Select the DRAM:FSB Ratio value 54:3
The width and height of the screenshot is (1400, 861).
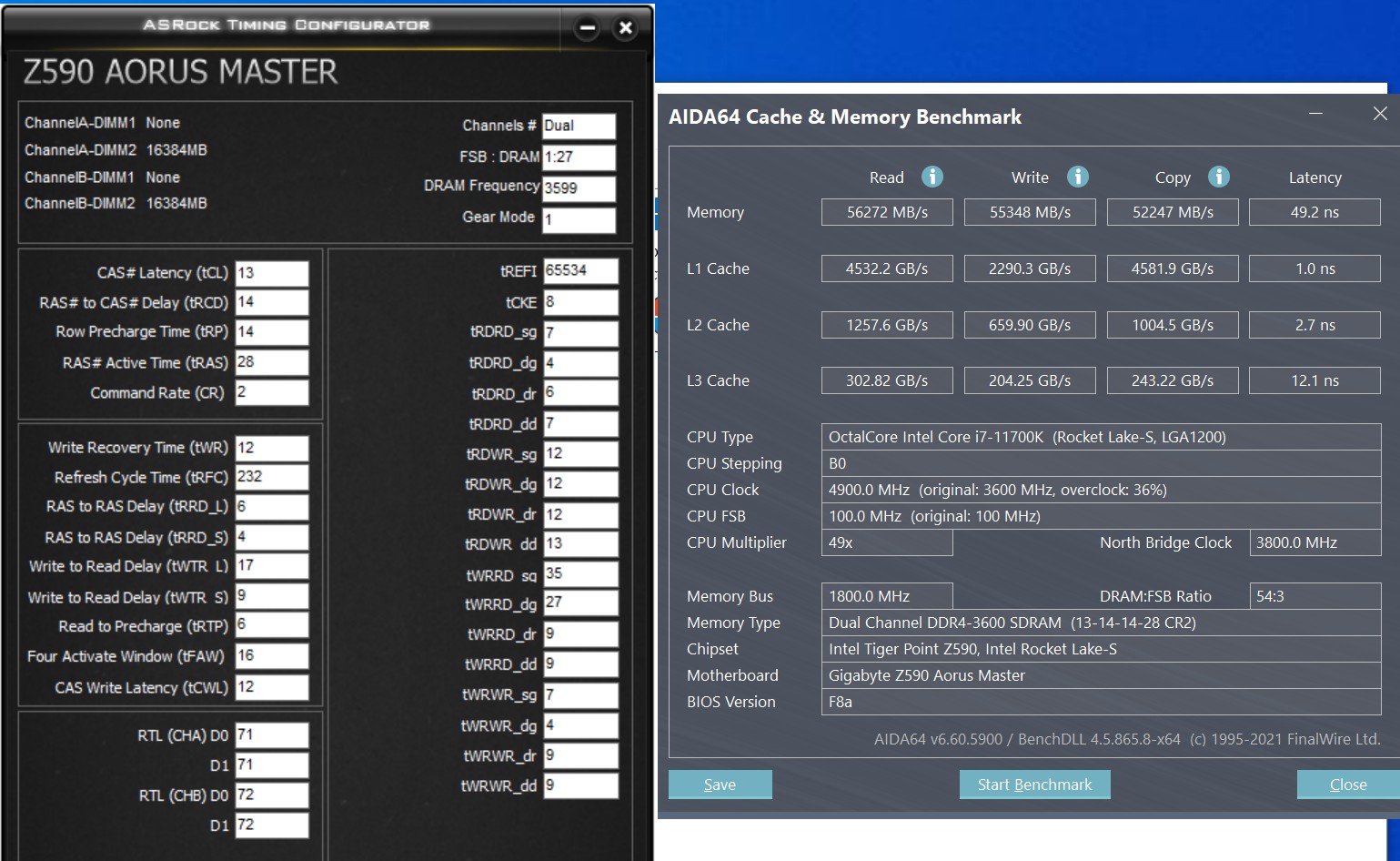coord(1315,596)
